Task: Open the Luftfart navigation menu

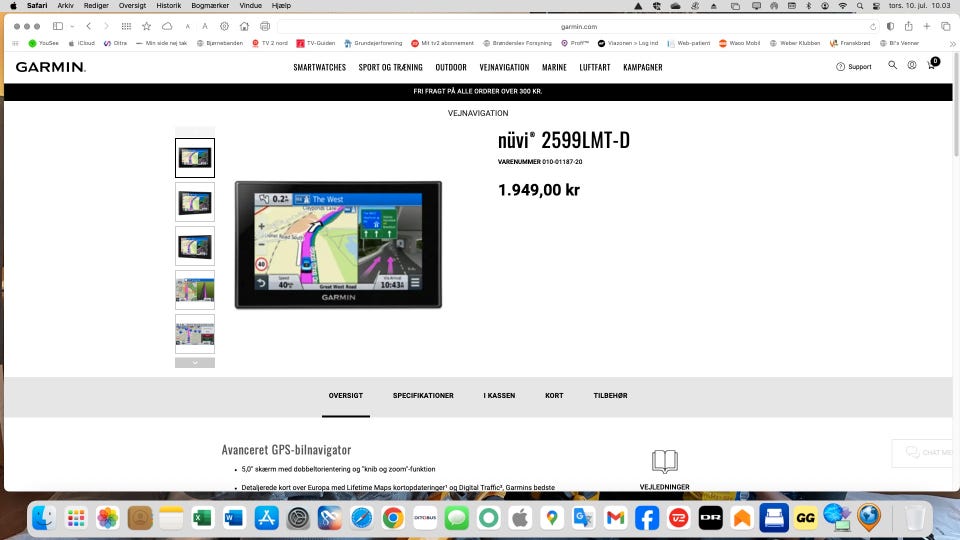Action: click(594, 67)
